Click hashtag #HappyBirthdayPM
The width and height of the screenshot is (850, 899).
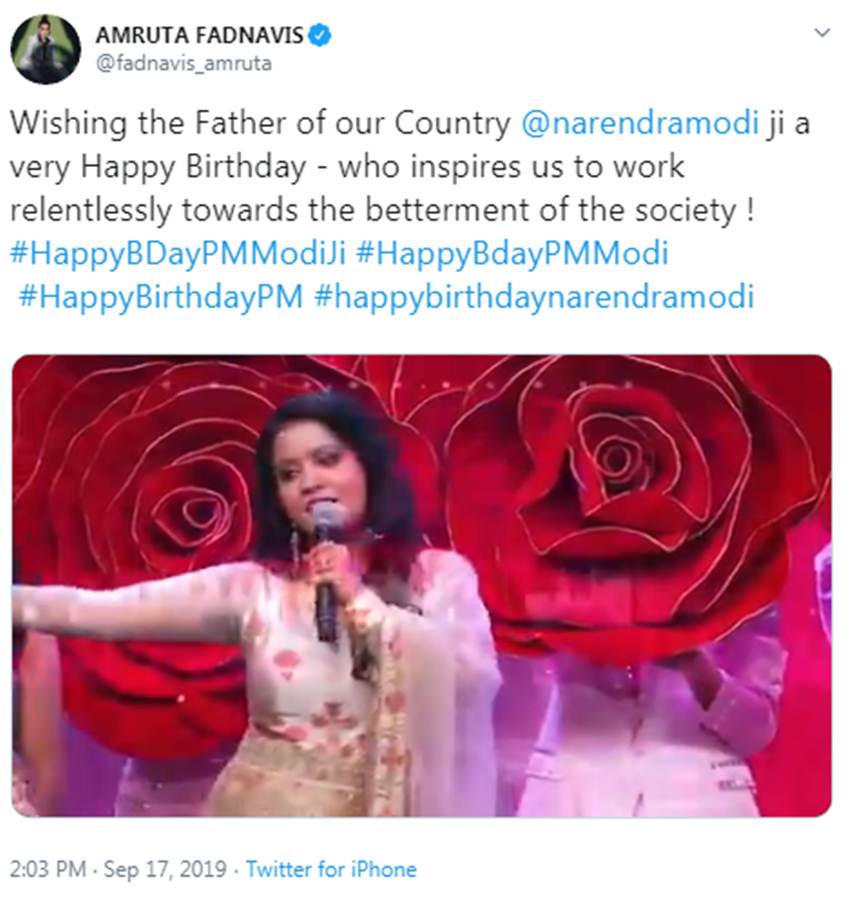pos(160,297)
